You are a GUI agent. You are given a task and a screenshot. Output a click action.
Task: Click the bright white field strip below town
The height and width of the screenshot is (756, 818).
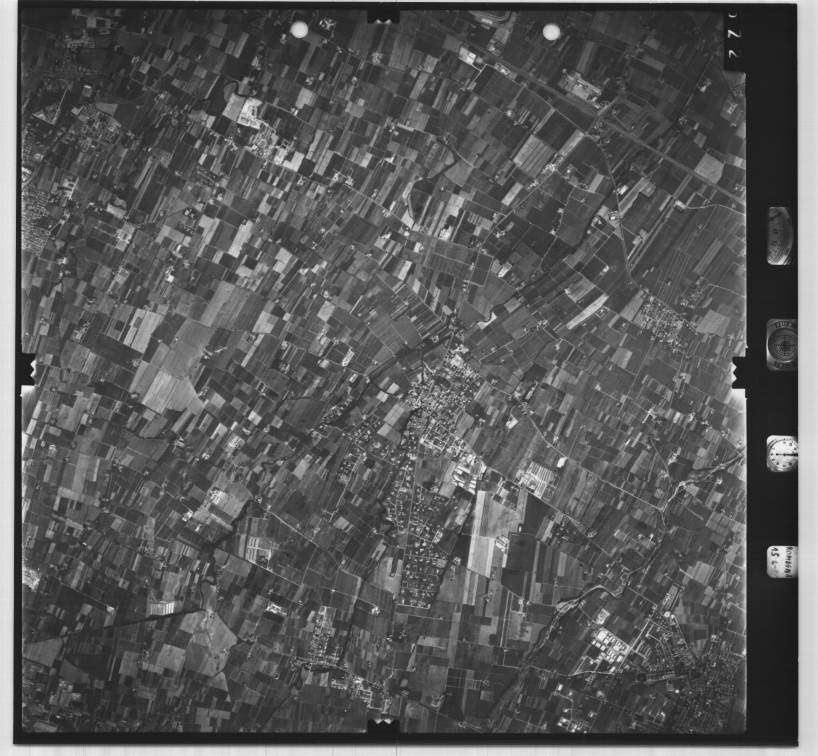point(484,533)
